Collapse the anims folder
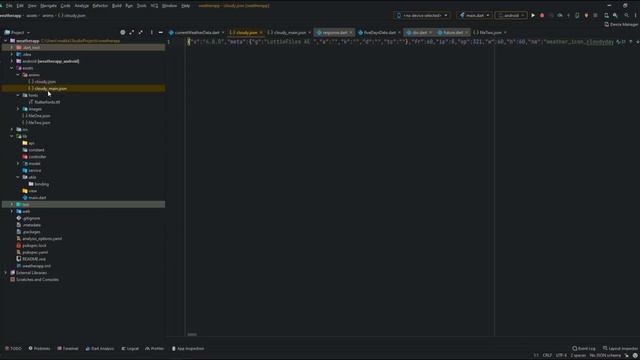The height and width of the screenshot is (360, 640). pyautogui.click(x=18, y=75)
